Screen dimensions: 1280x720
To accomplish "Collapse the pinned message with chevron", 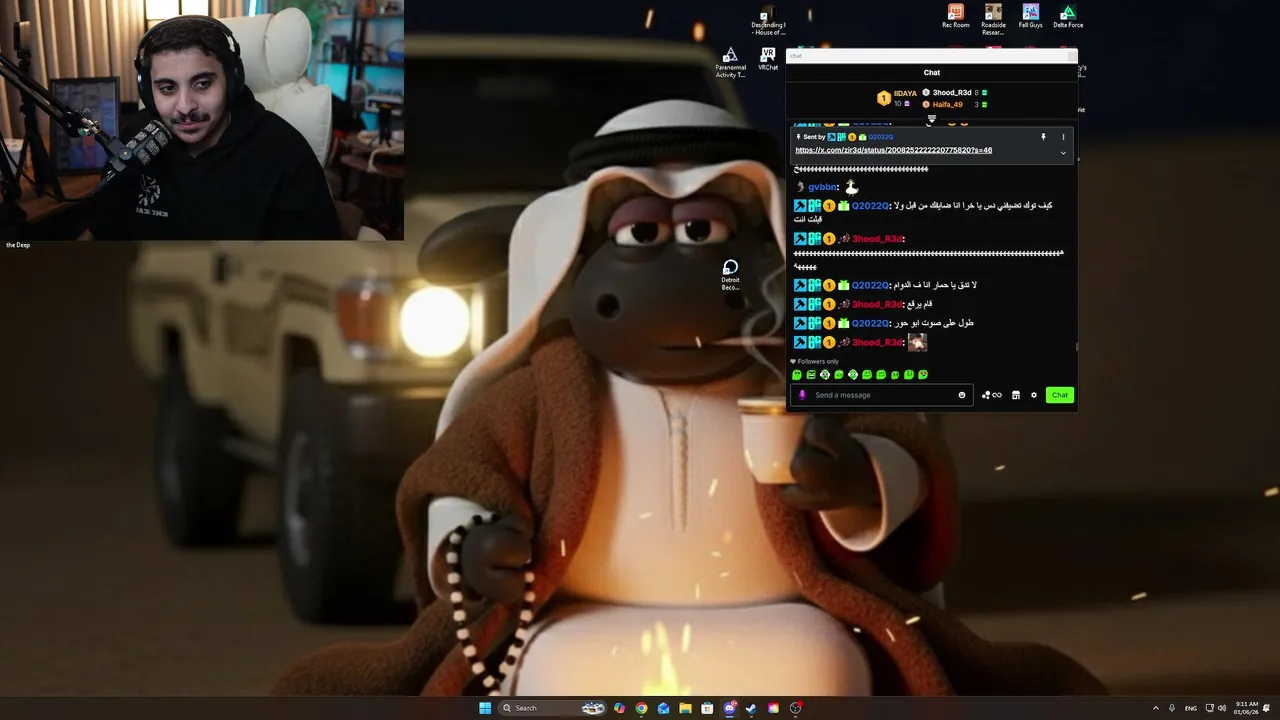I will pos(1063,153).
